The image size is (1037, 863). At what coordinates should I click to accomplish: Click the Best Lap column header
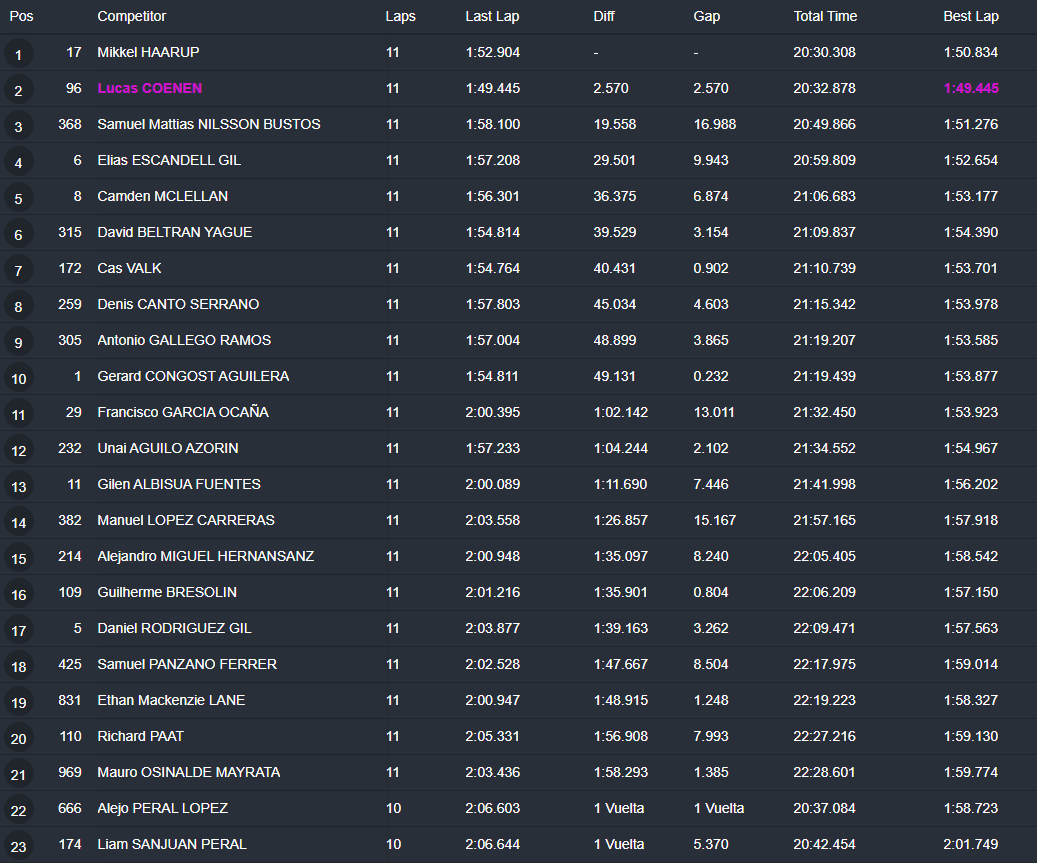(x=970, y=16)
